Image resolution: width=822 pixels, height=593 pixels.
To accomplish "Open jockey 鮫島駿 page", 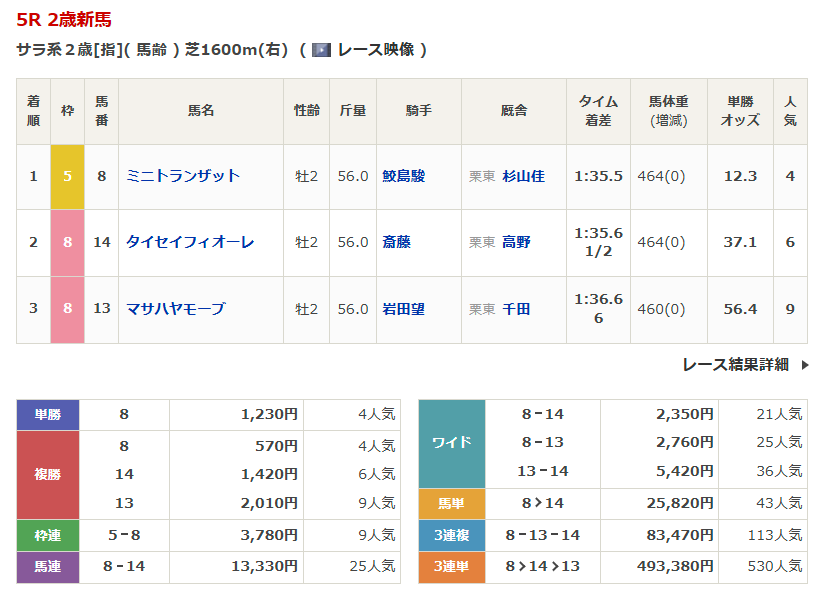I will coord(404,176).
